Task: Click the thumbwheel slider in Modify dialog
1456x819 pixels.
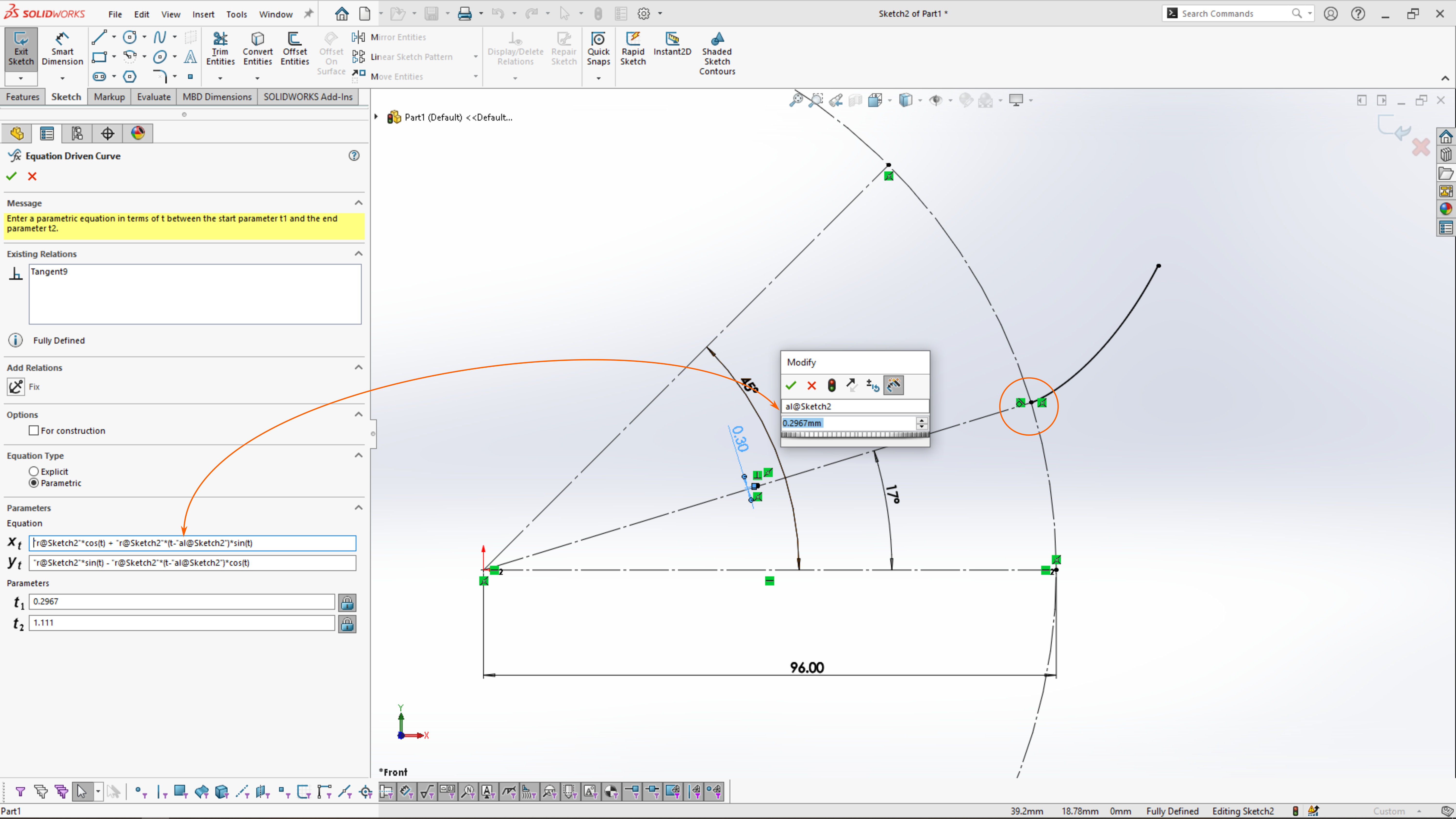Action: click(855, 435)
